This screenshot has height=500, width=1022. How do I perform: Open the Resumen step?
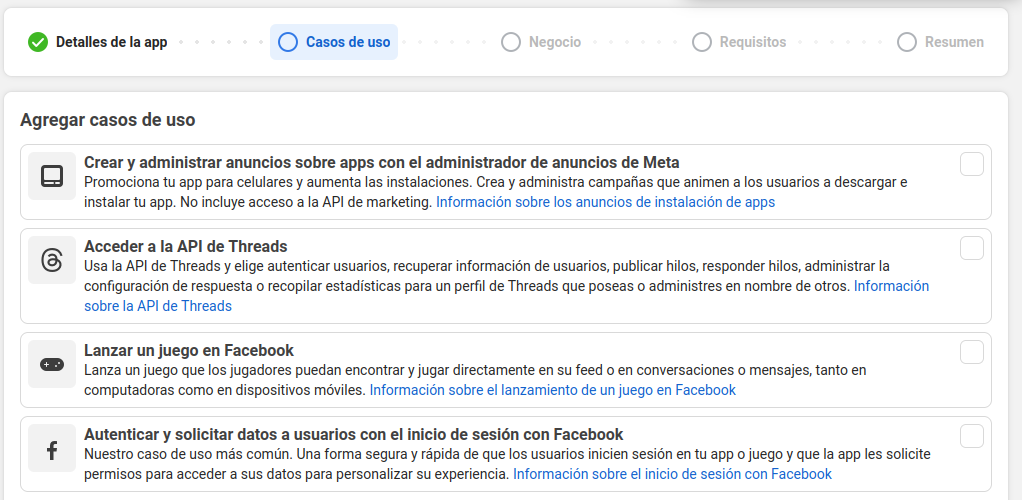click(941, 42)
